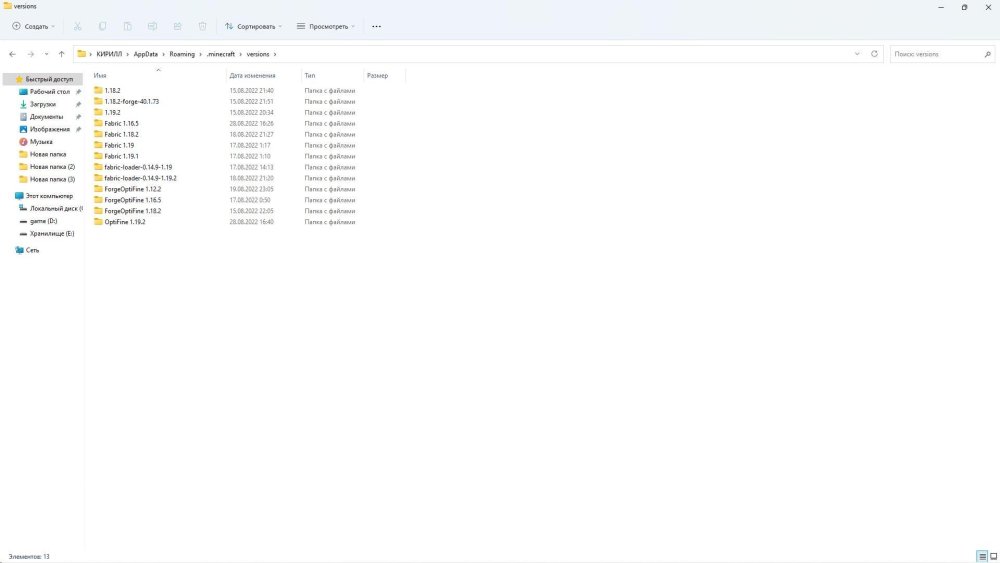Switch to details view in status bar

pos(982,557)
